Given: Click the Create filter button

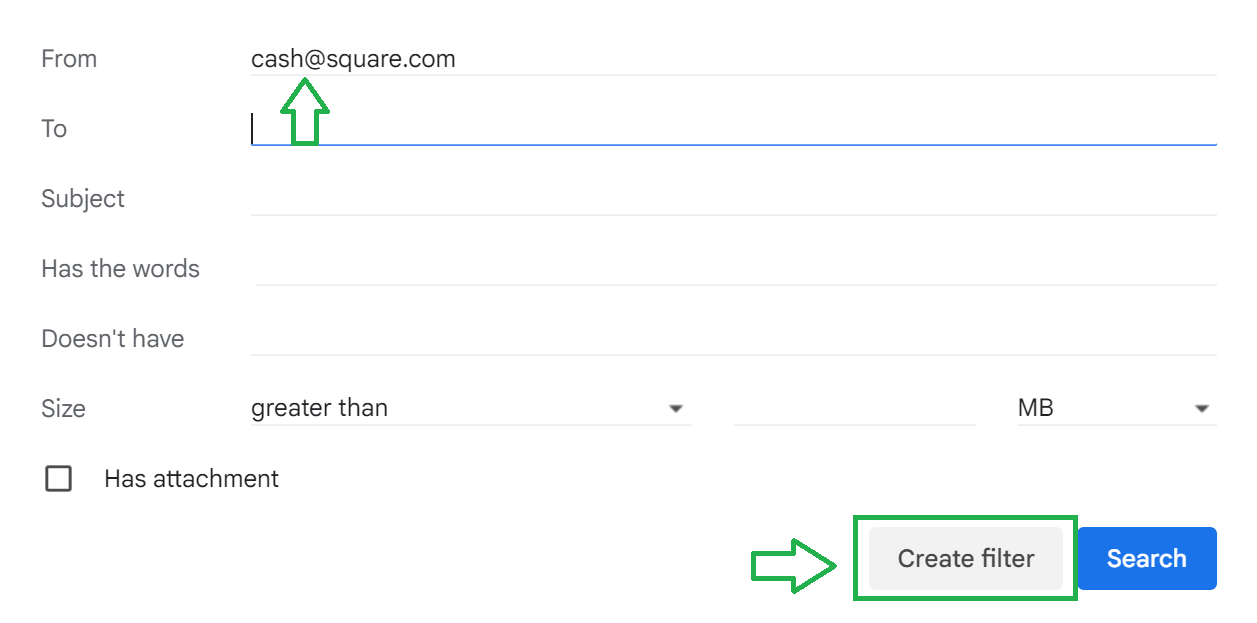Looking at the screenshot, I should (x=965, y=558).
